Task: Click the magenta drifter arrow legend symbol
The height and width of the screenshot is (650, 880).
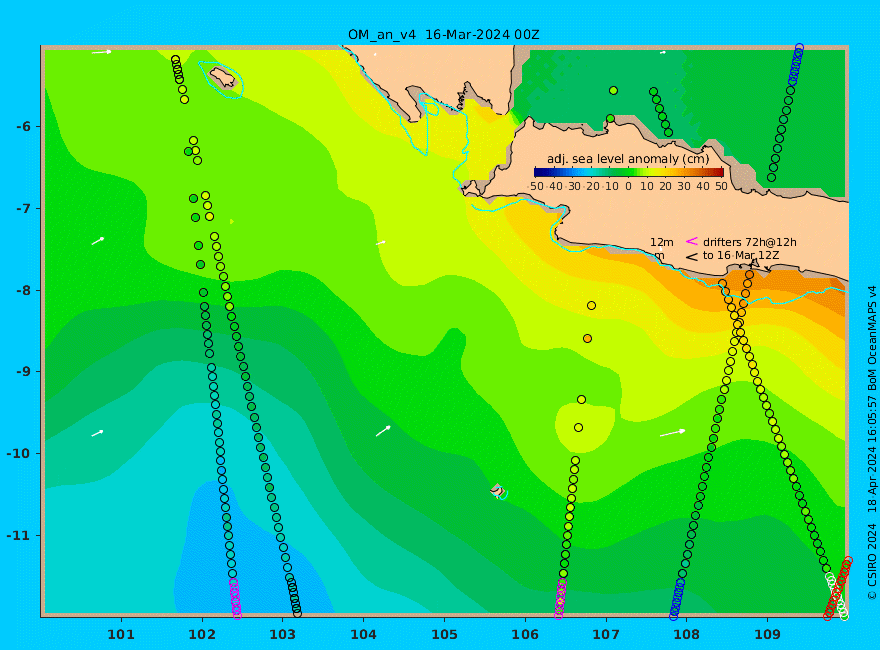Action: pyautogui.click(x=692, y=241)
